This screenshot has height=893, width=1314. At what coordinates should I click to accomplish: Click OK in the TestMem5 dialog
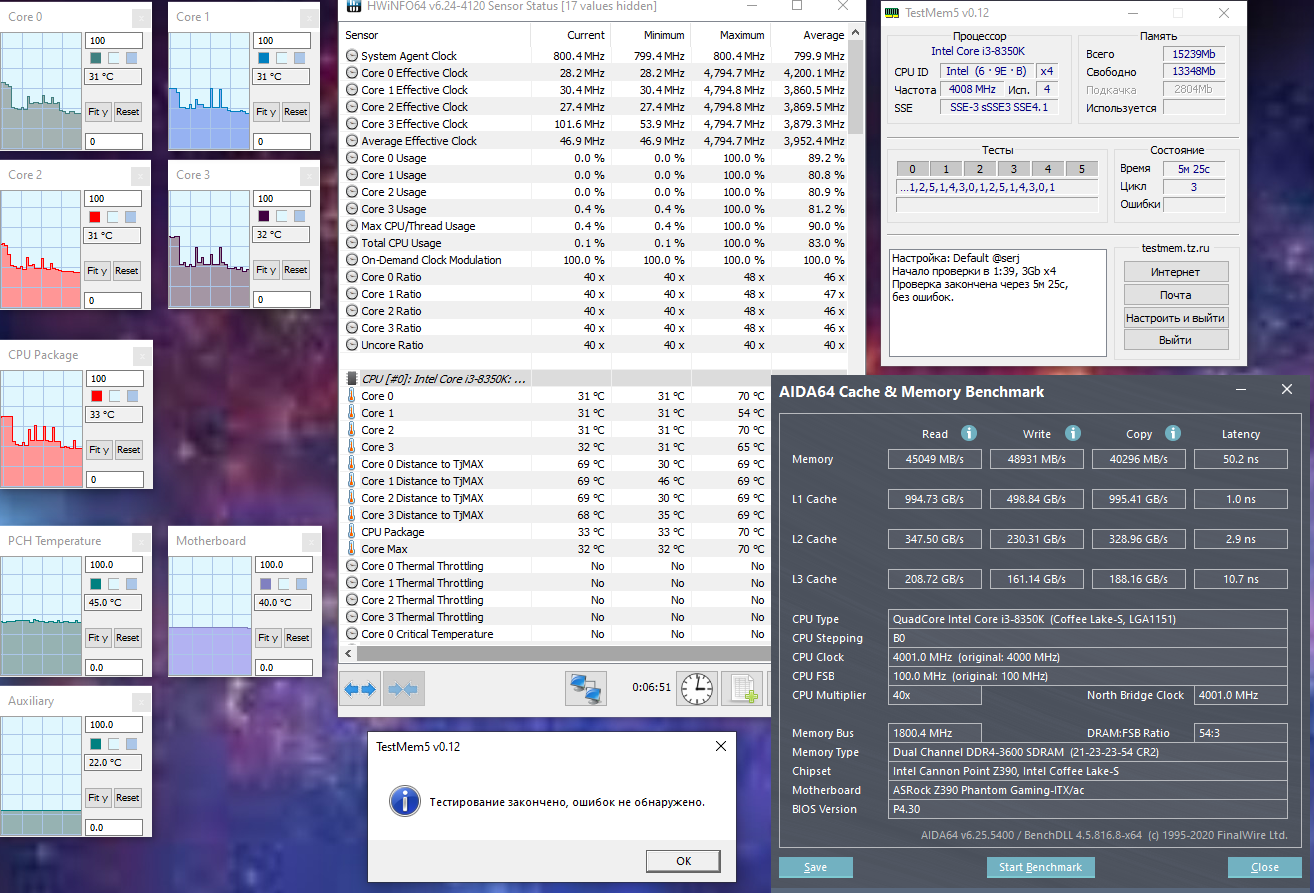pyautogui.click(x=683, y=861)
